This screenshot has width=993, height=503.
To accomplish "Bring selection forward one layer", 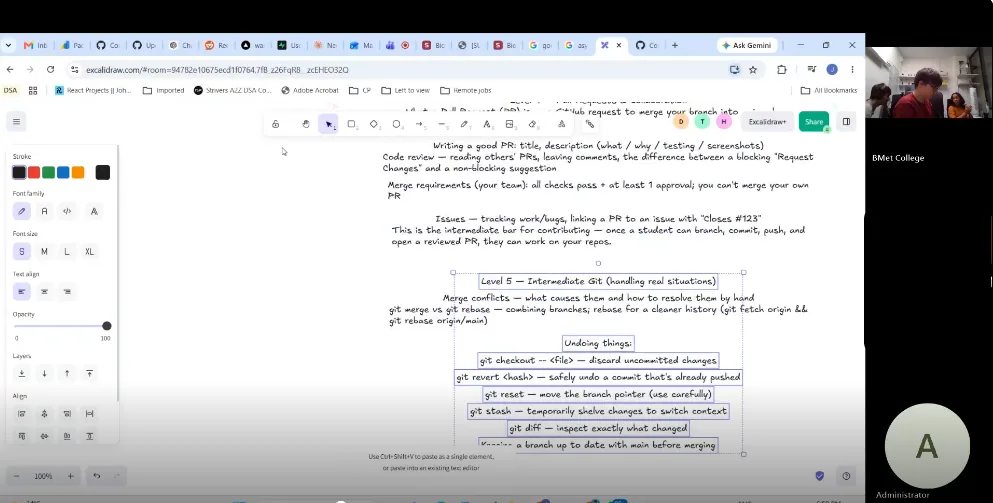I will 67,373.
